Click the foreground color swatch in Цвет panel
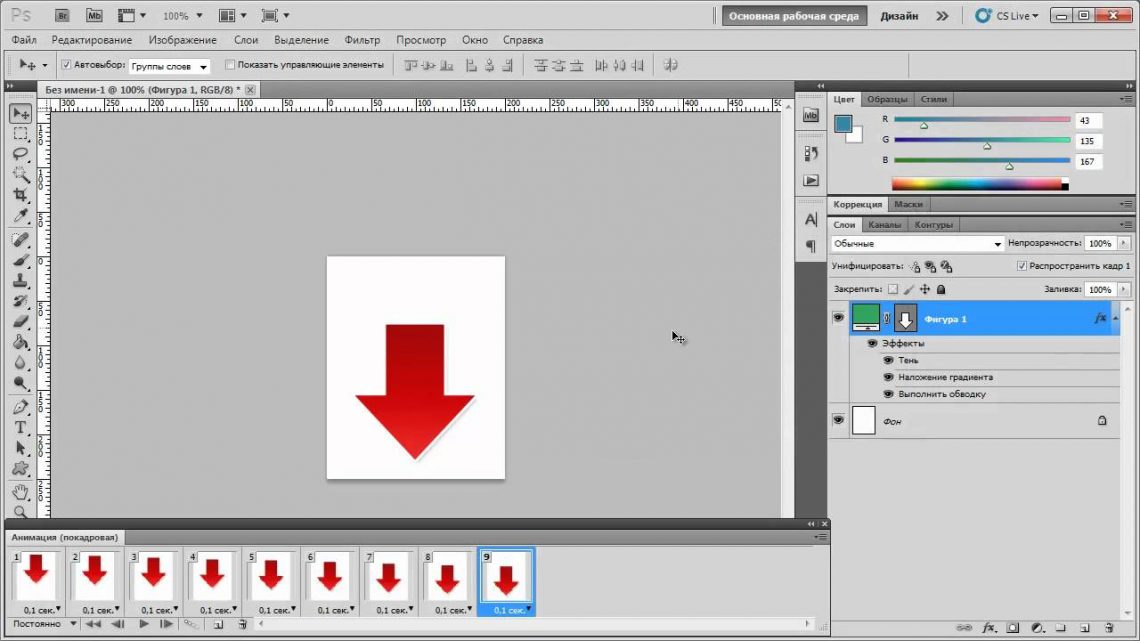This screenshot has width=1140, height=641. coord(843,123)
